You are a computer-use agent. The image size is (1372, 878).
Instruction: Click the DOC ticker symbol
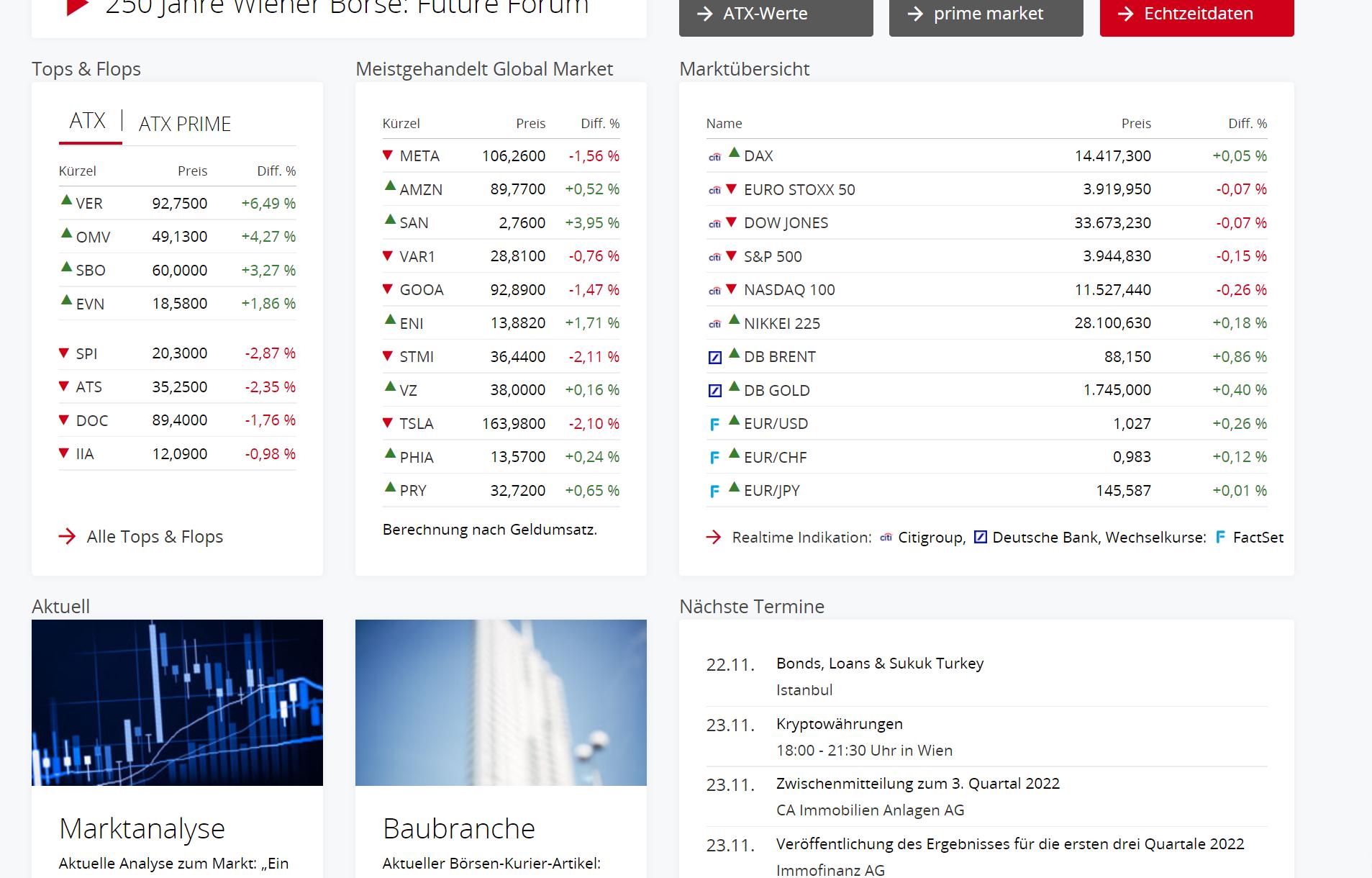92,420
